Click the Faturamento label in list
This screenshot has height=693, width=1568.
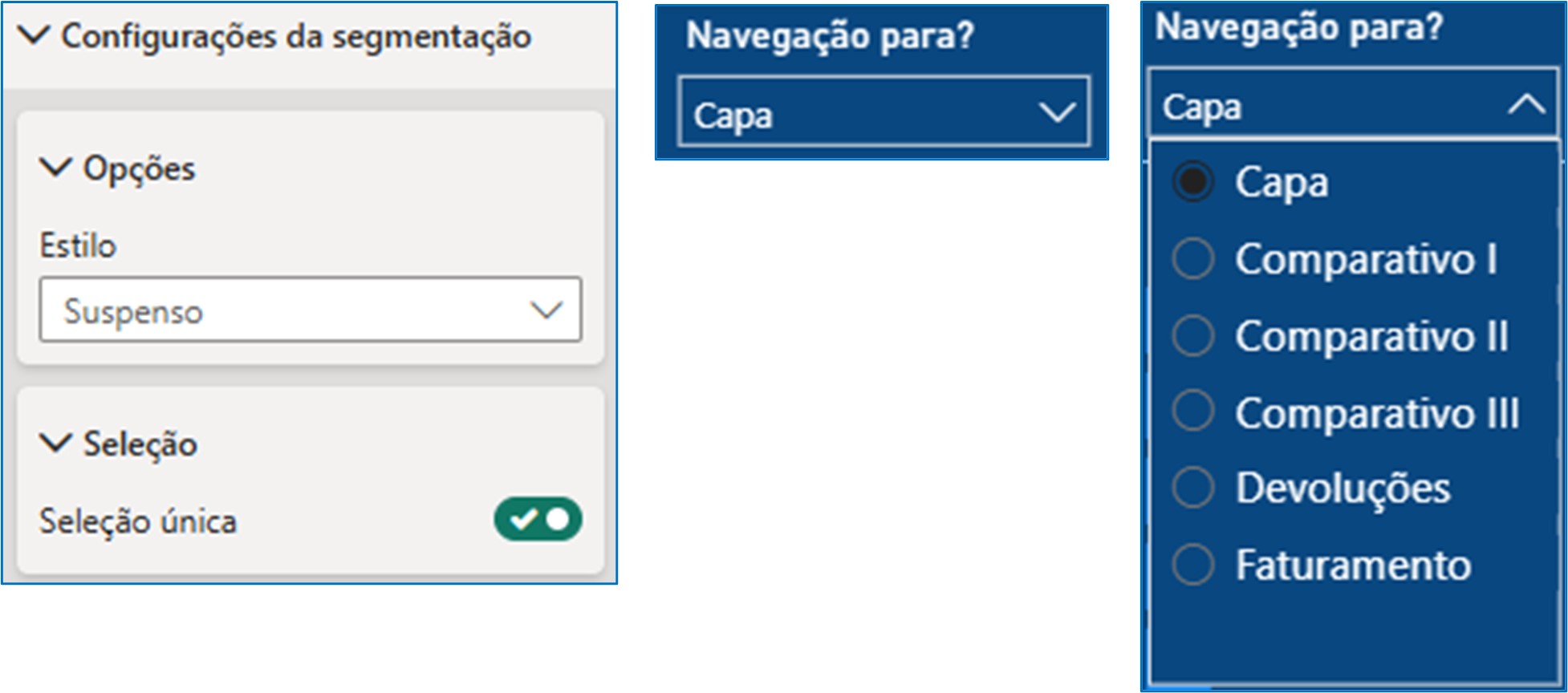coord(1353,565)
